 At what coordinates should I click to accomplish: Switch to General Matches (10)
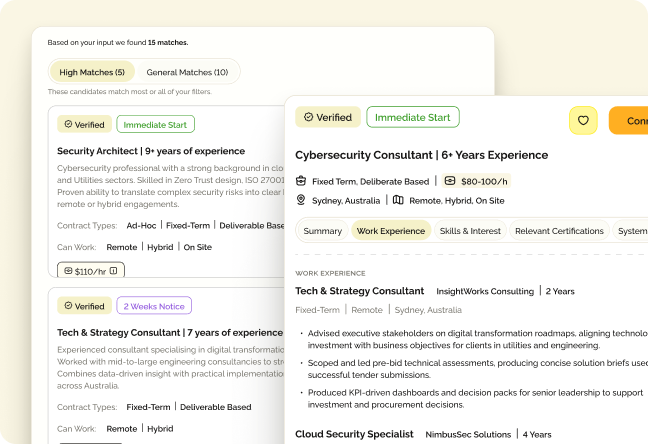pos(187,72)
